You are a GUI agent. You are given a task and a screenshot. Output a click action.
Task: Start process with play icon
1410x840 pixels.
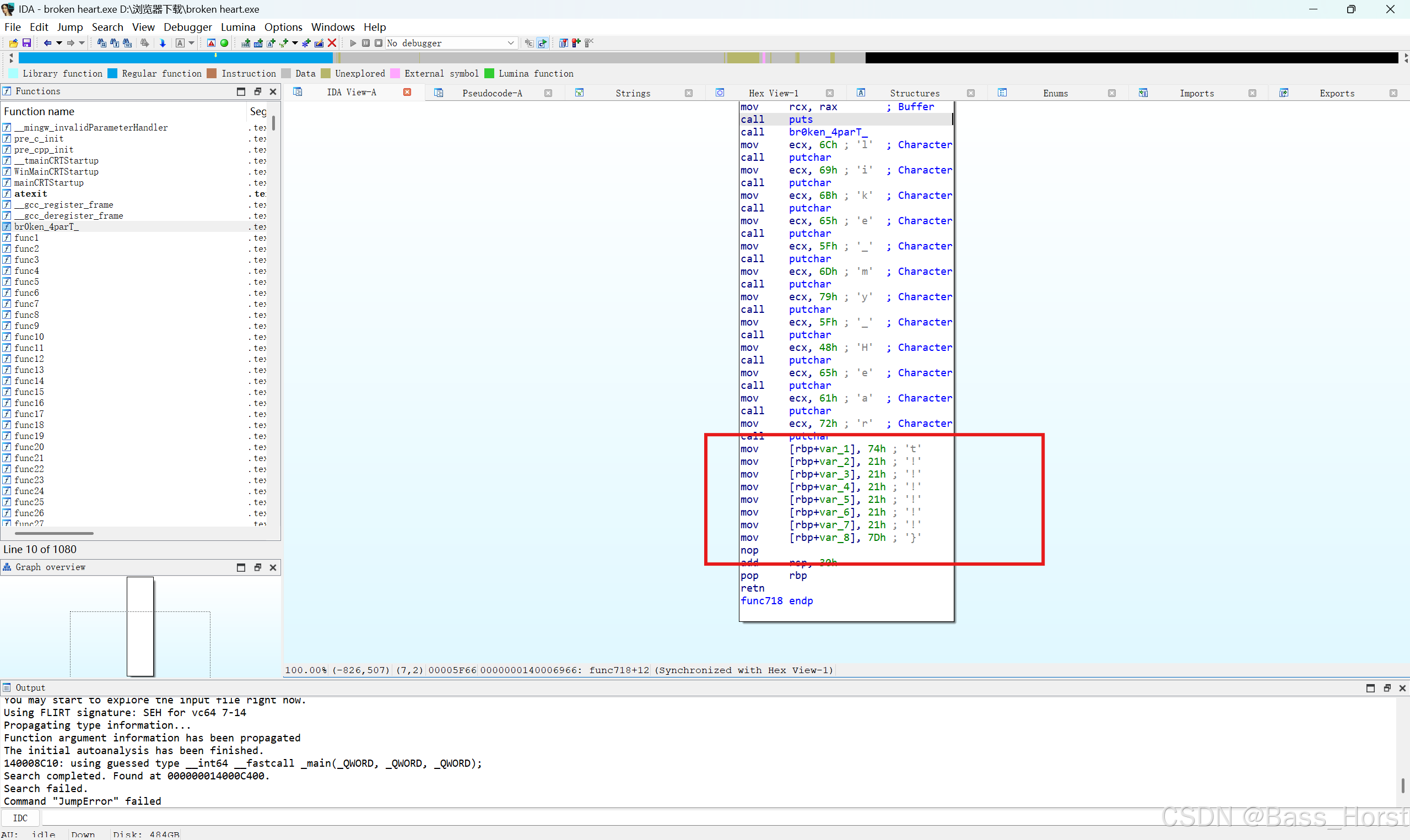[353, 43]
